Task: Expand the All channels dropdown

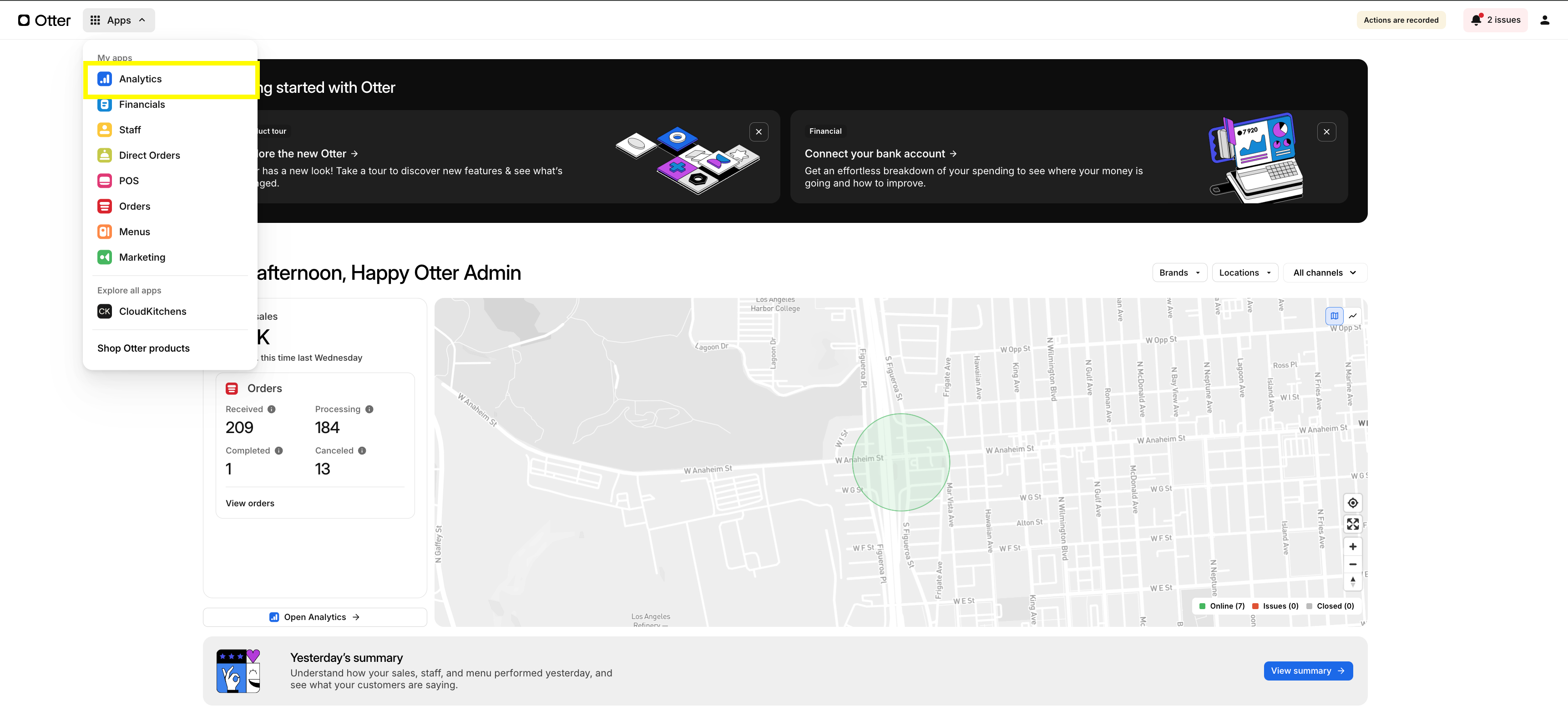Action: 1325,273
